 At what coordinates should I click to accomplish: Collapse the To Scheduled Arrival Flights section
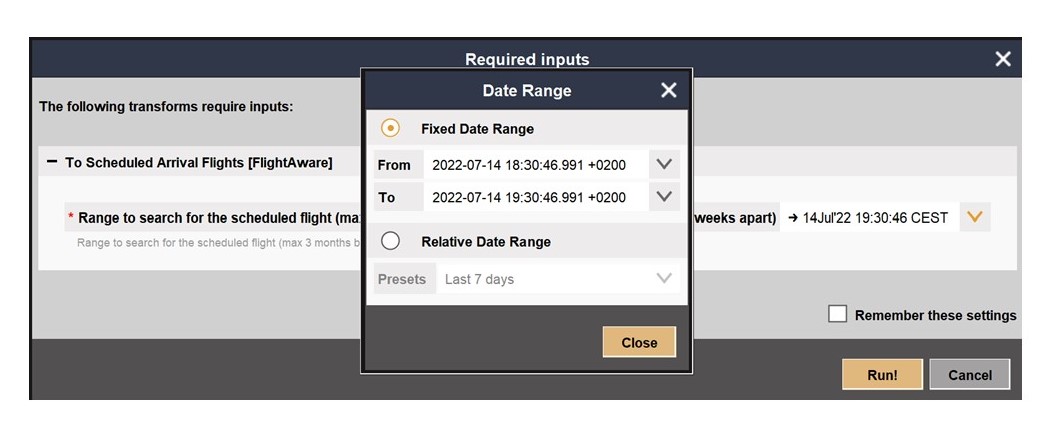[52, 162]
